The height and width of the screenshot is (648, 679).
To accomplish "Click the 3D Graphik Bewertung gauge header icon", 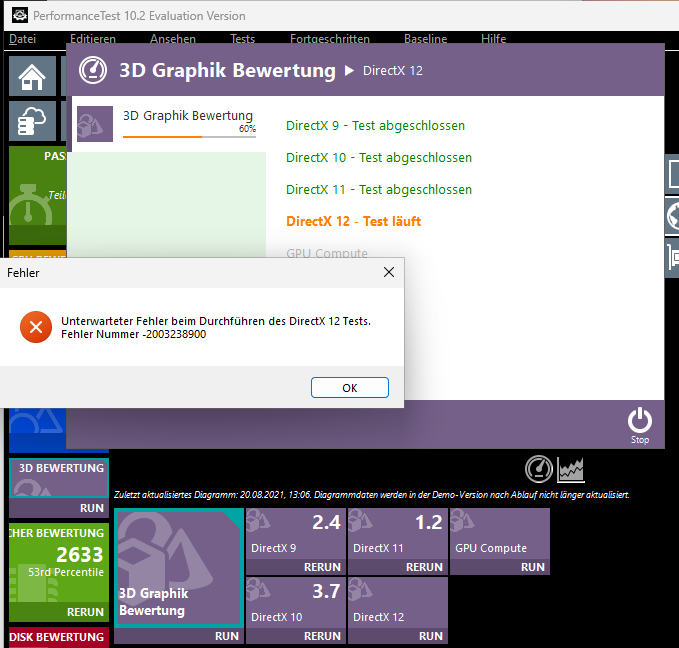I will click(x=93, y=70).
